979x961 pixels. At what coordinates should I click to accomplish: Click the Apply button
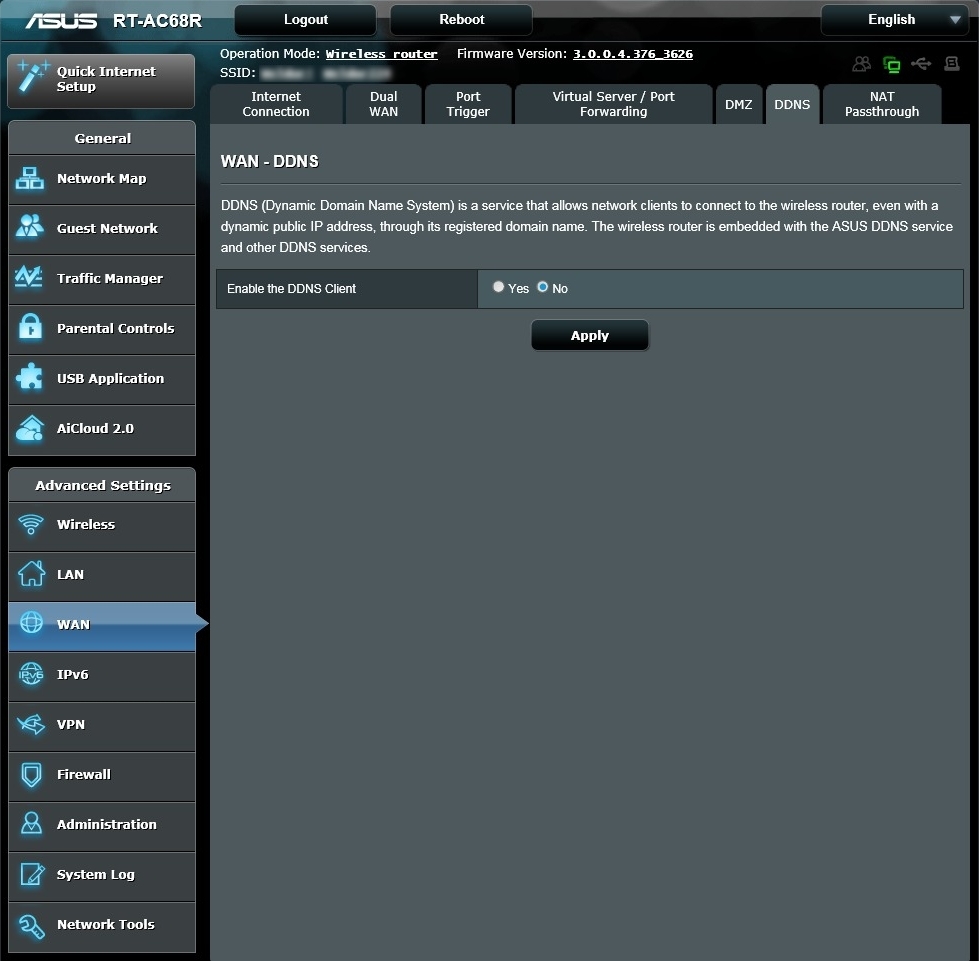(589, 335)
